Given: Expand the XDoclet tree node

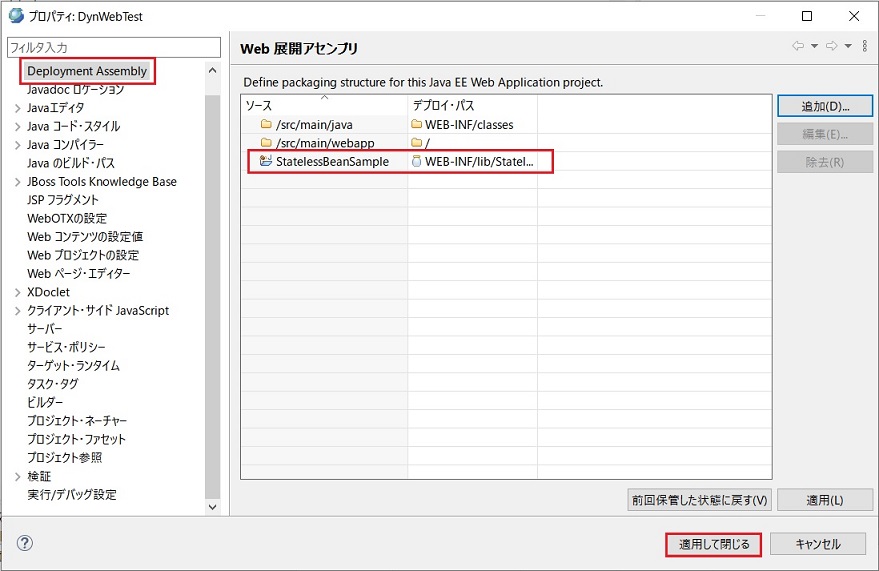Looking at the screenshot, I should tap(17, 292).
